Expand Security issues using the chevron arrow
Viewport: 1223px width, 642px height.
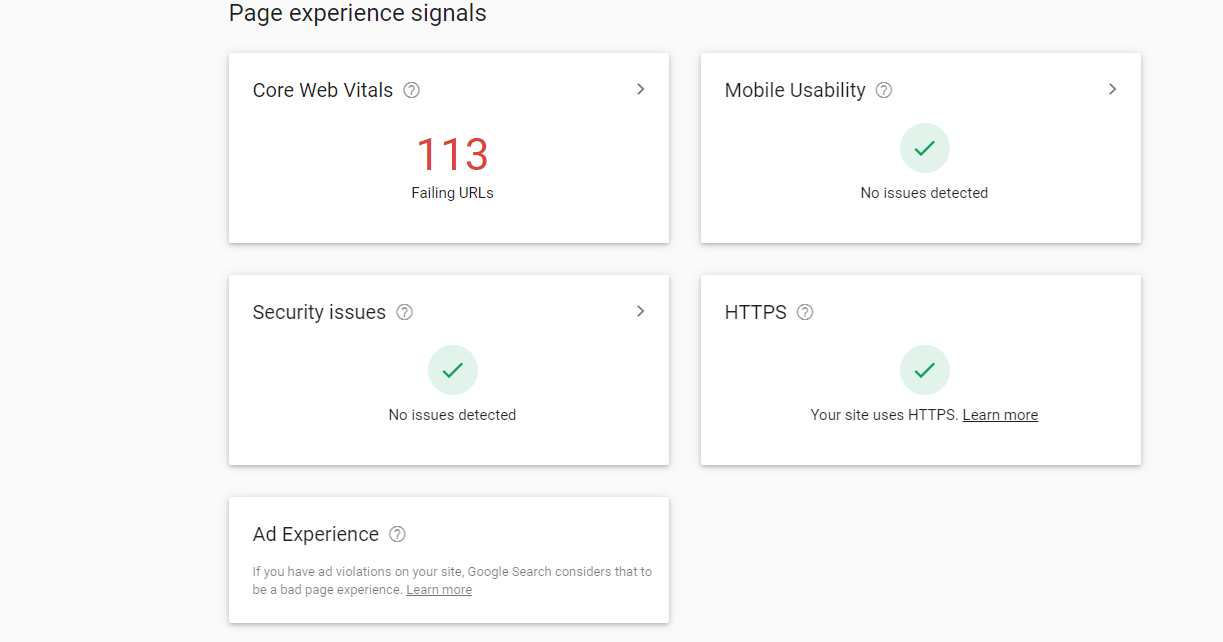[x=641, y=311]
